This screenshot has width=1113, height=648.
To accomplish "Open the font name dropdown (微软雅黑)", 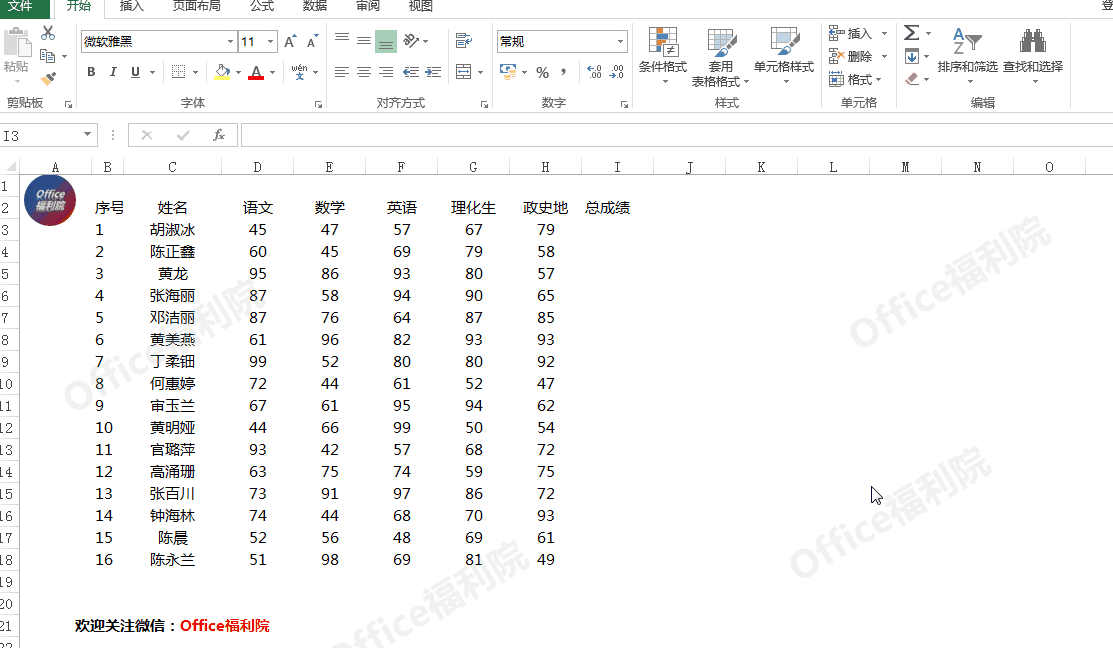I will click(x=230, y=41).
